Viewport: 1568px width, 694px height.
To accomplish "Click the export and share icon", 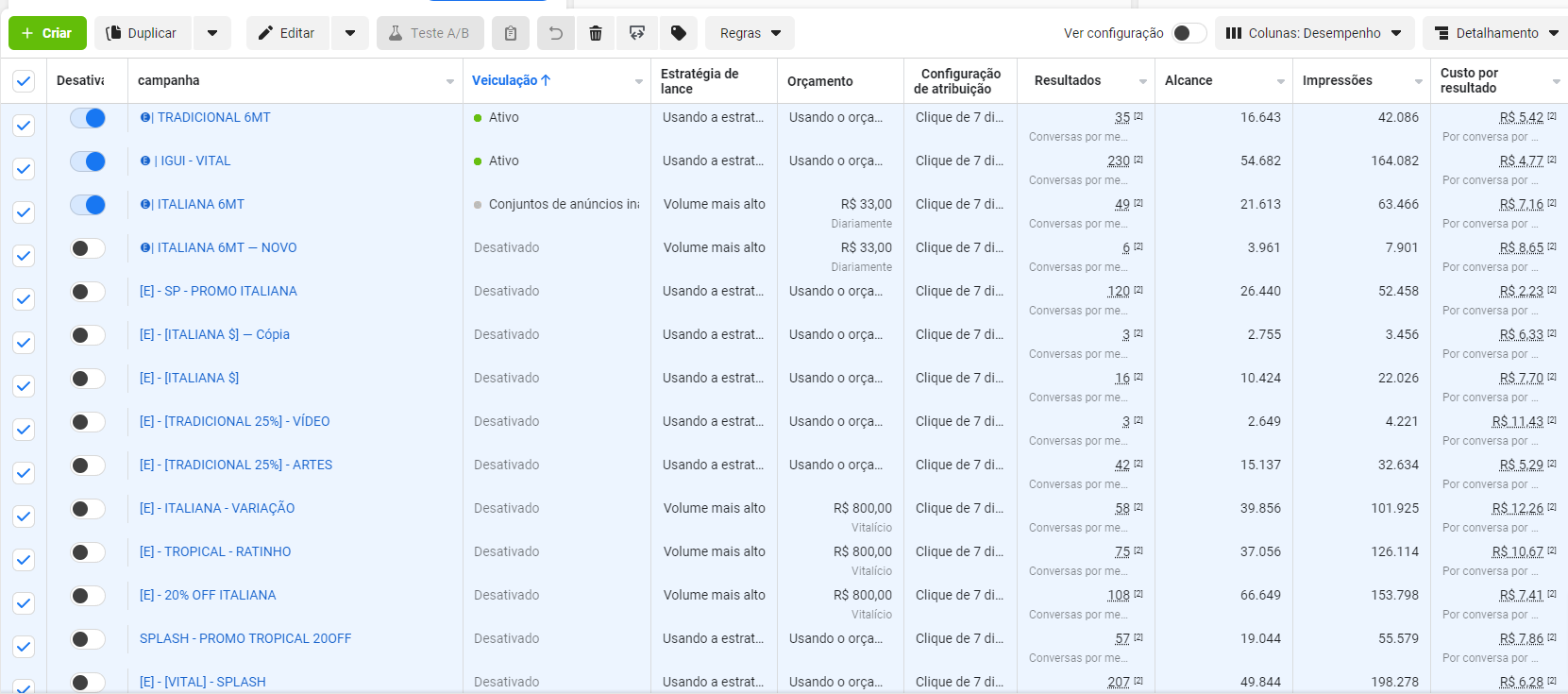I will point(637,33).
